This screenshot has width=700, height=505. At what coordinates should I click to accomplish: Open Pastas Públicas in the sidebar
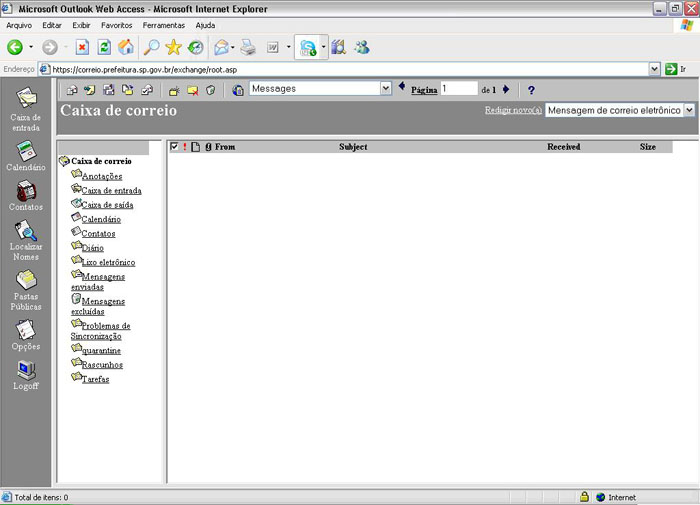pos(26,290)
